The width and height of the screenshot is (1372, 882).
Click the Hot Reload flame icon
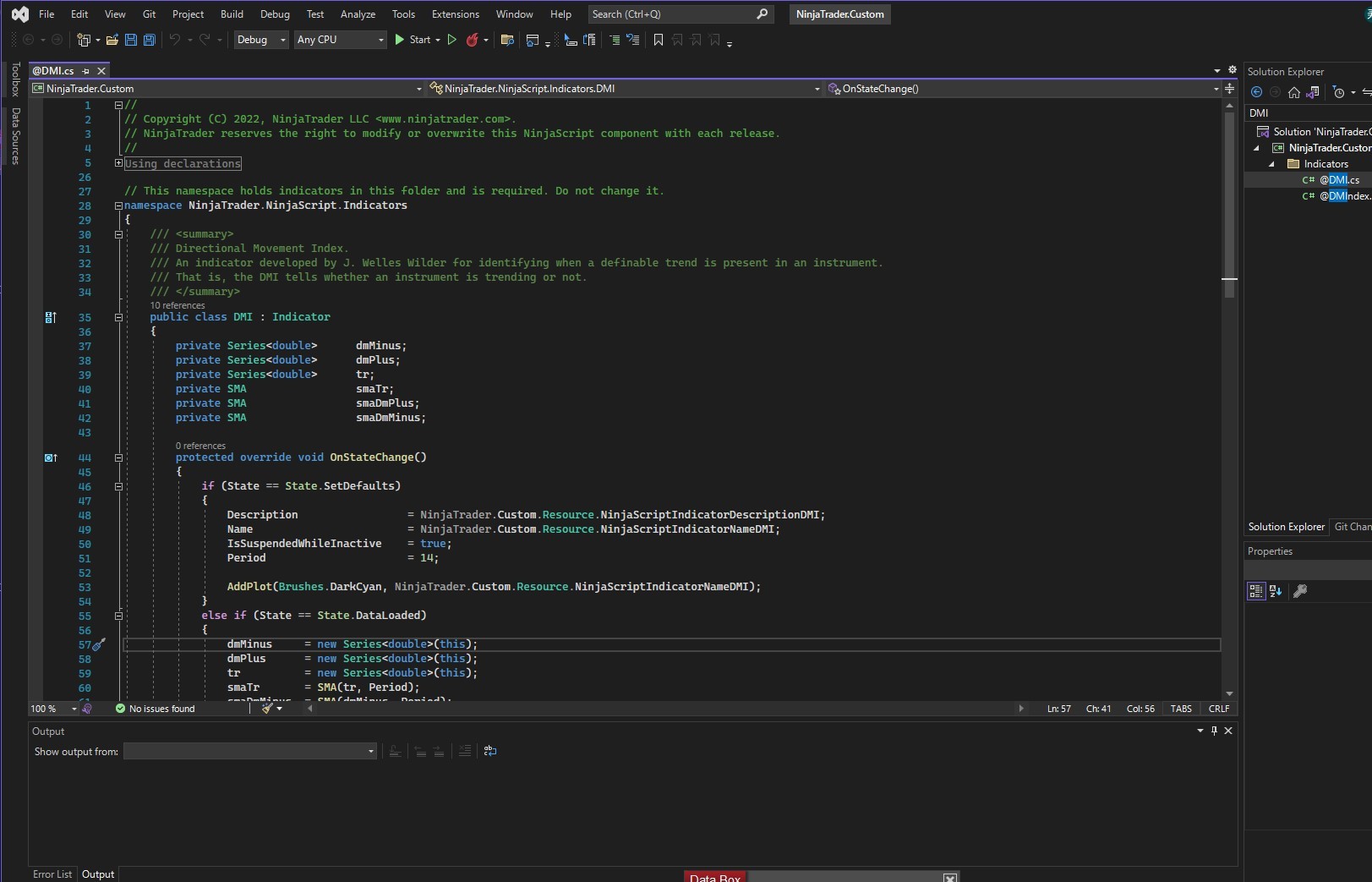point(473,40)
